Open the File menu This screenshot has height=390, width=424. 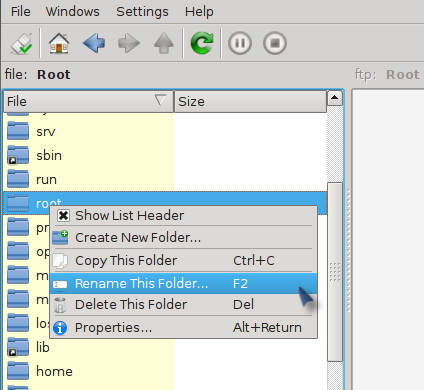[21, 12]
